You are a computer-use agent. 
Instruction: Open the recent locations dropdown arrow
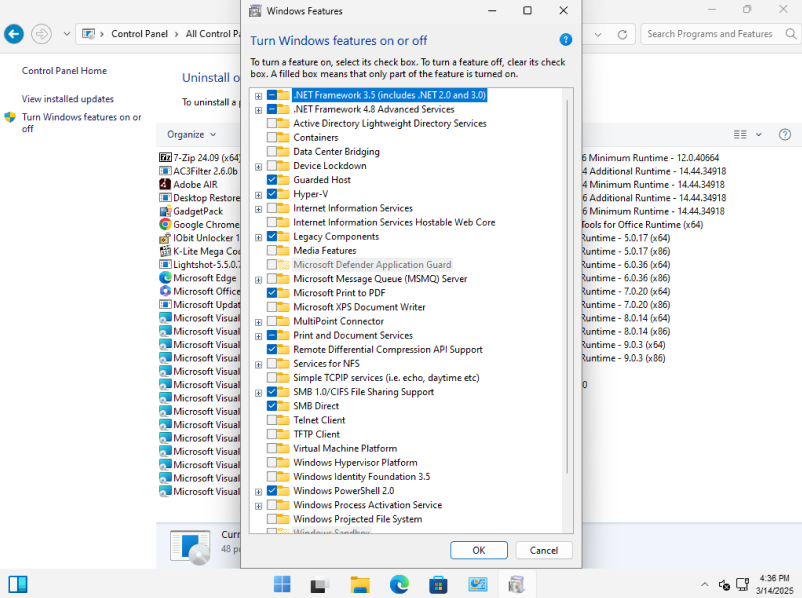66,34
